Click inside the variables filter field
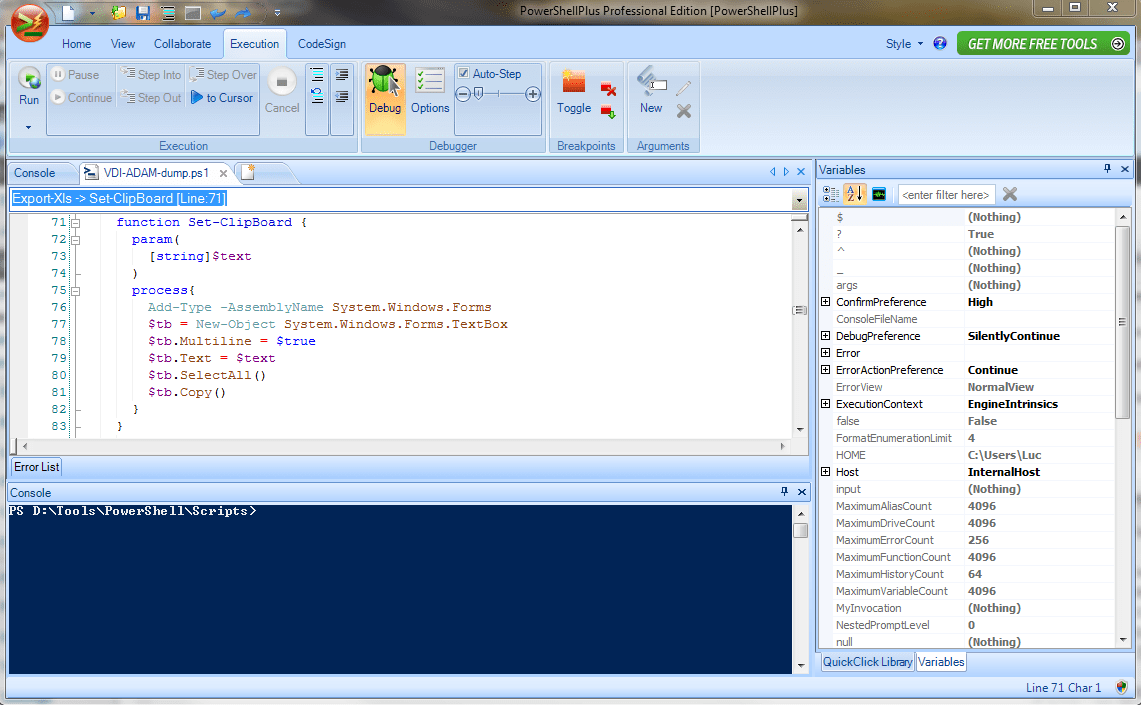The width and height of the screenshot is (1141, 705). click(945, 194)
